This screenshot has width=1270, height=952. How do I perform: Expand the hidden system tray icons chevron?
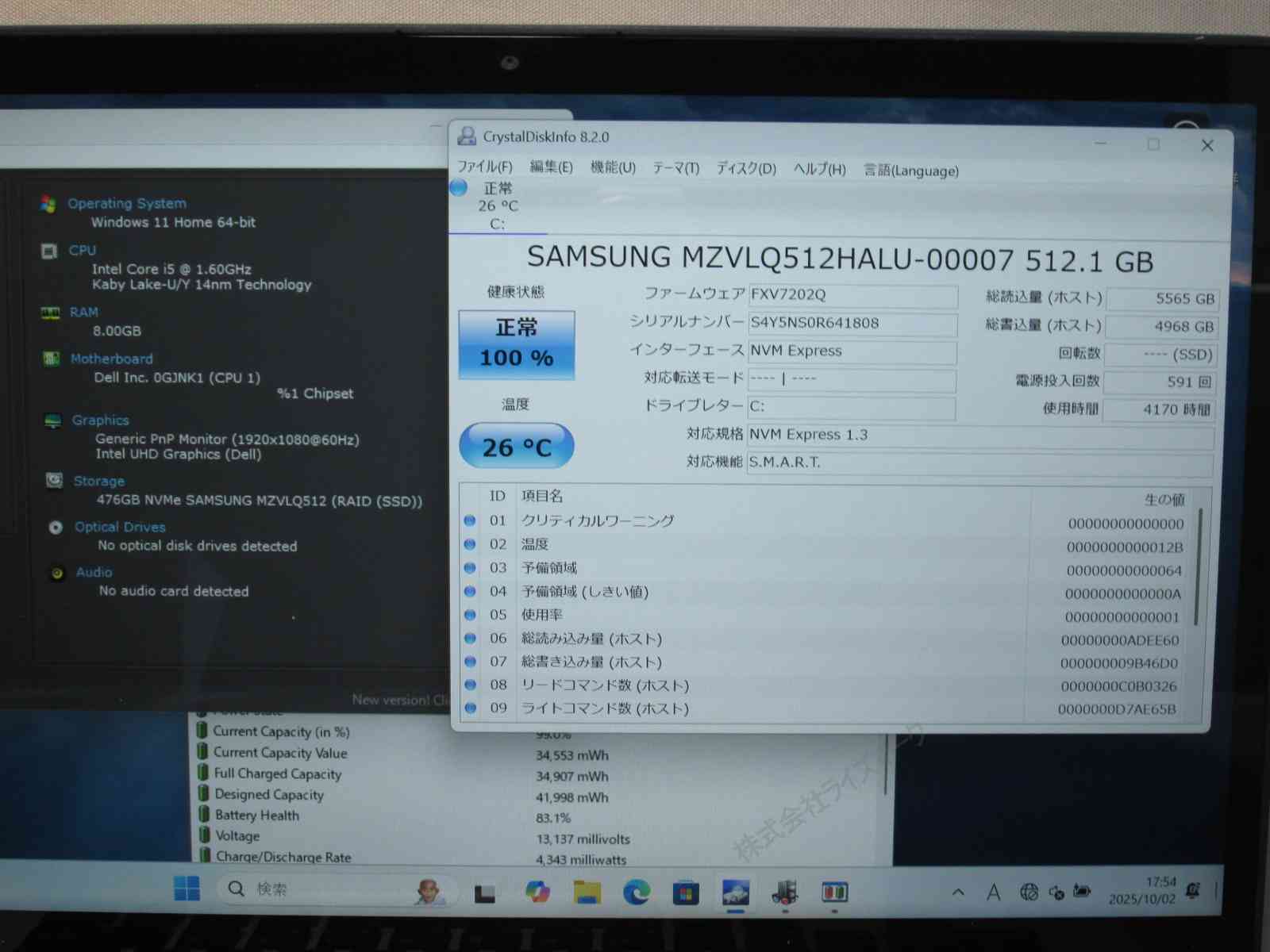[x=958, y=892]
